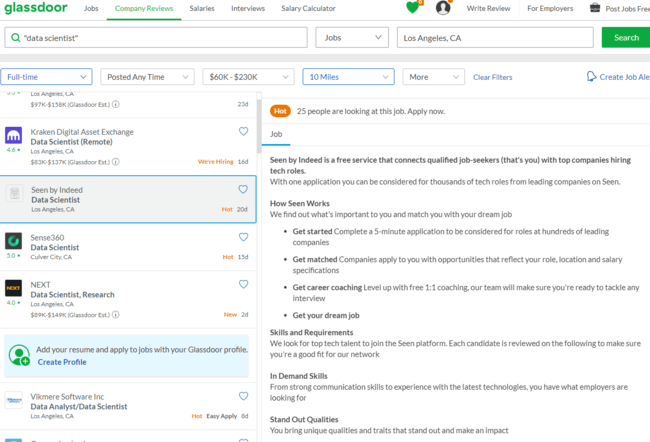Open the $60K - $230K salary range filter

pos(247,77)
